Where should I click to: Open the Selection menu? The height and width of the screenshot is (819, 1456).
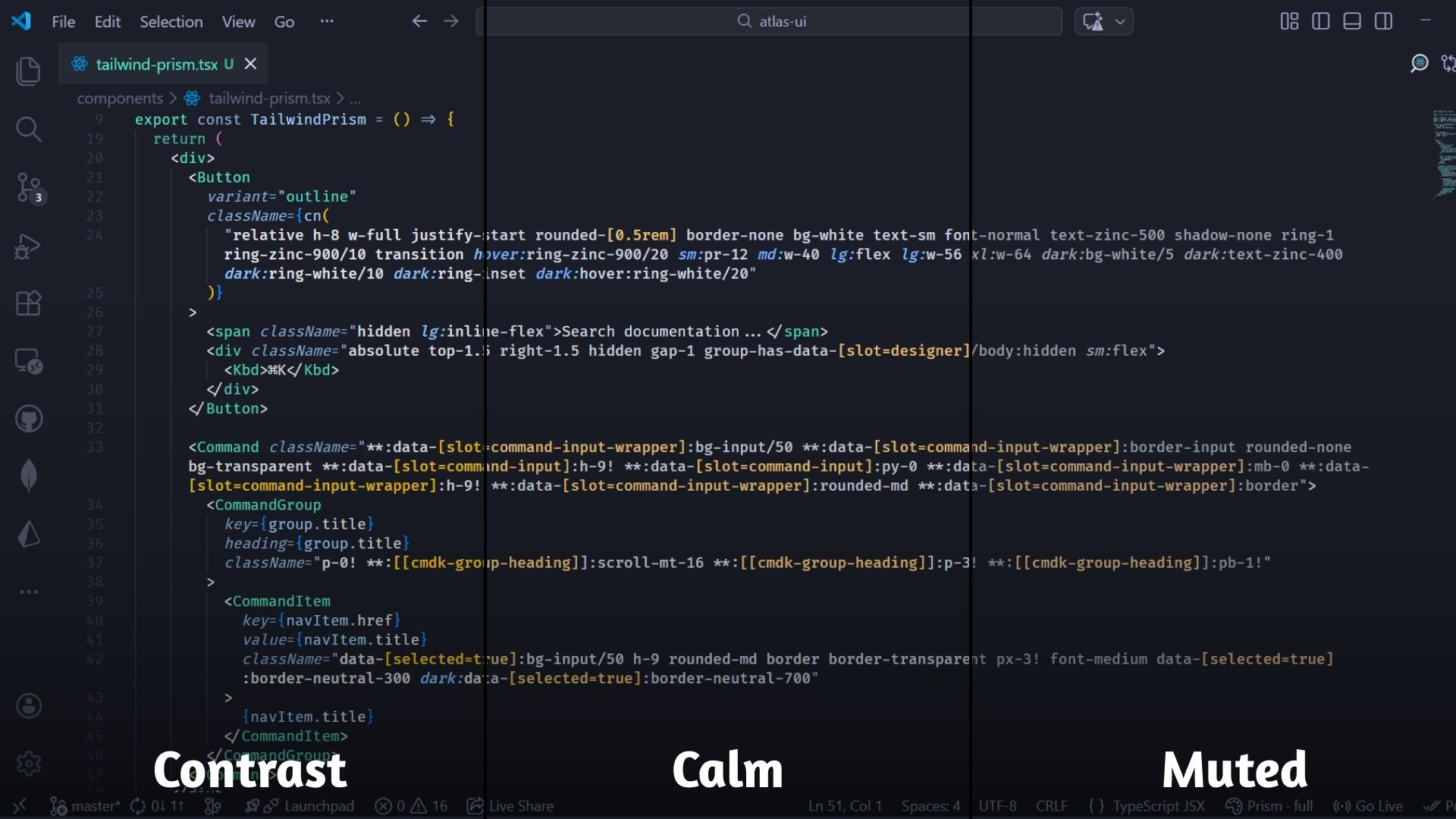(171, 21)
